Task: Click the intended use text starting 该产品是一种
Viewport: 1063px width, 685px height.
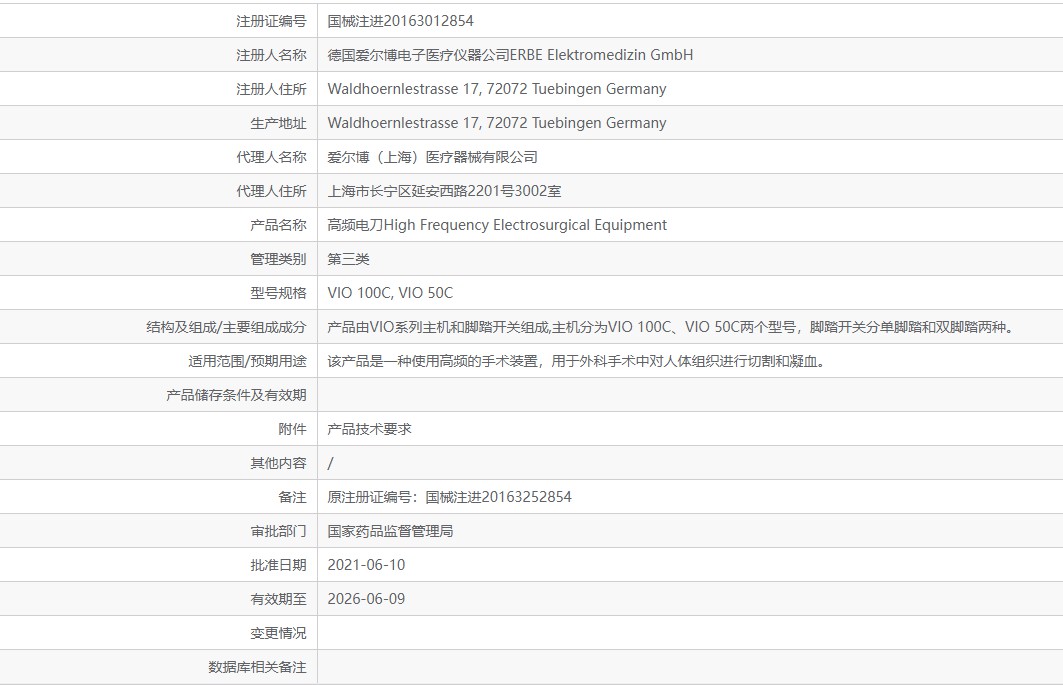Action: tap(577, 361)
